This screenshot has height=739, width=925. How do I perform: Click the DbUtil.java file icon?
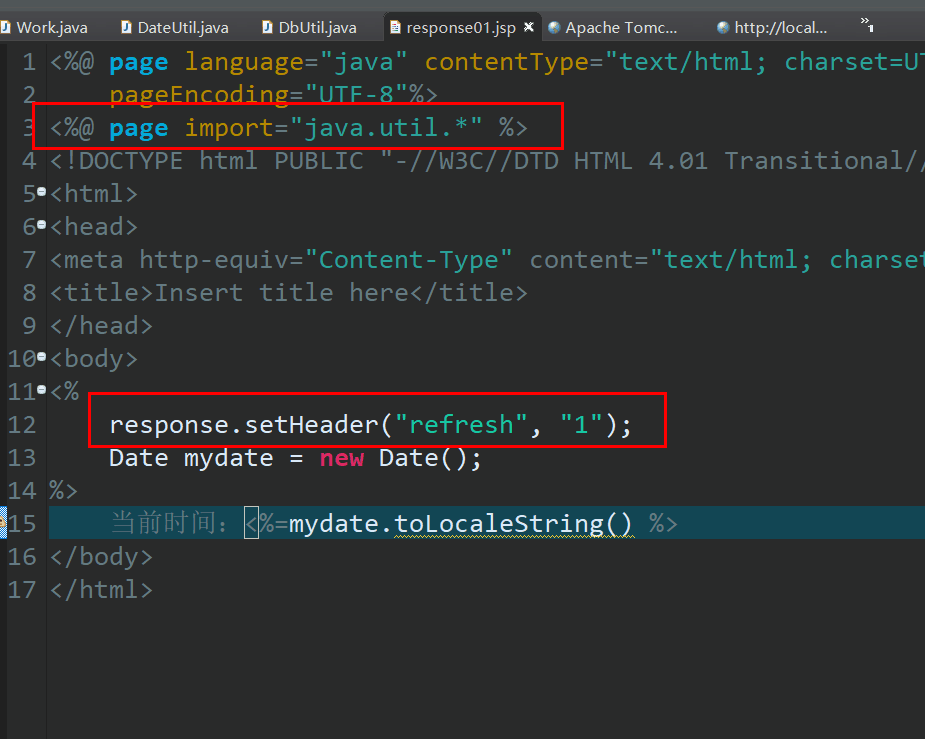pyautogui.click(x=267, y=27)
